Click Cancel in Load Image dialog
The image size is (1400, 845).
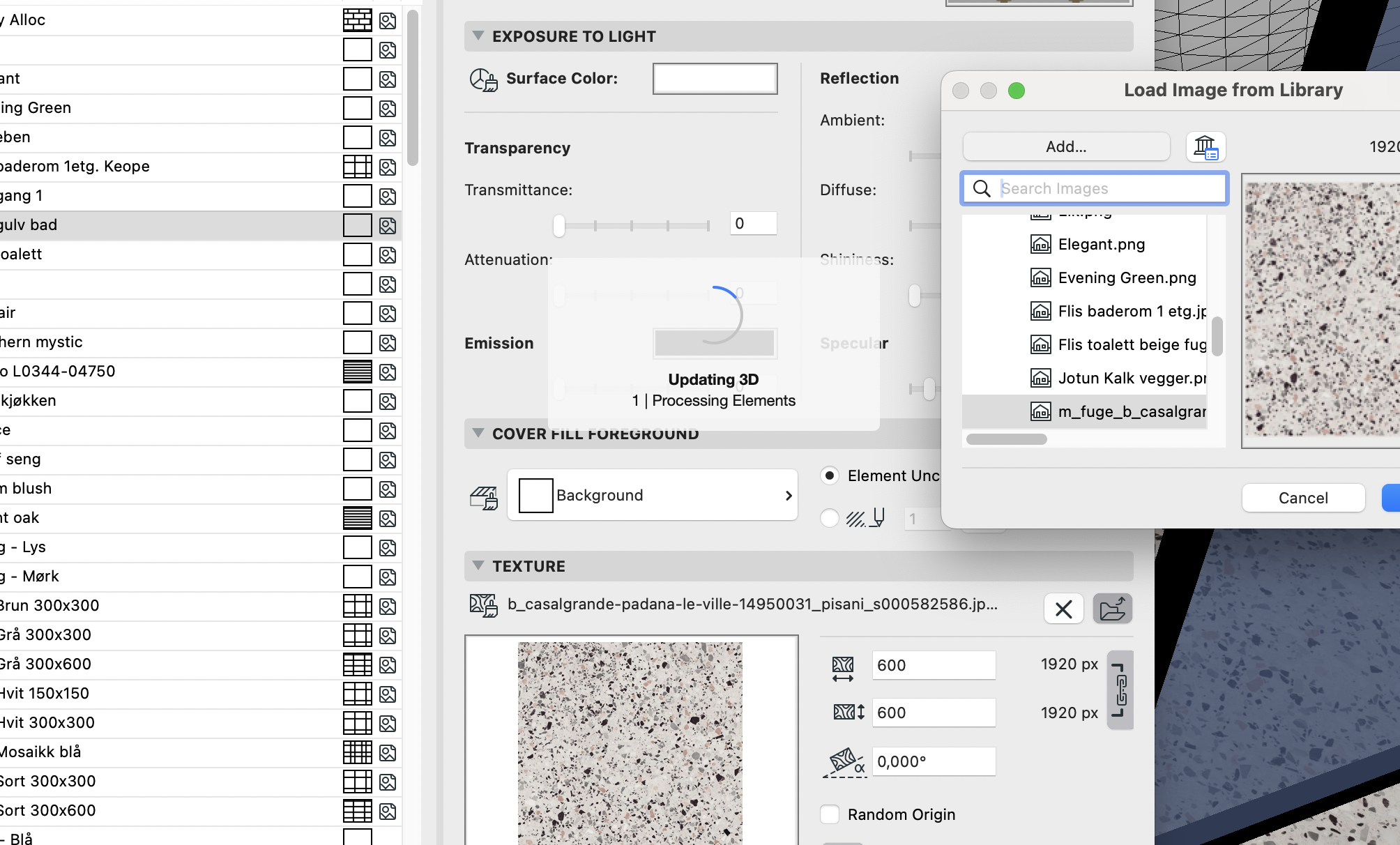click(x=1302, y=498)
